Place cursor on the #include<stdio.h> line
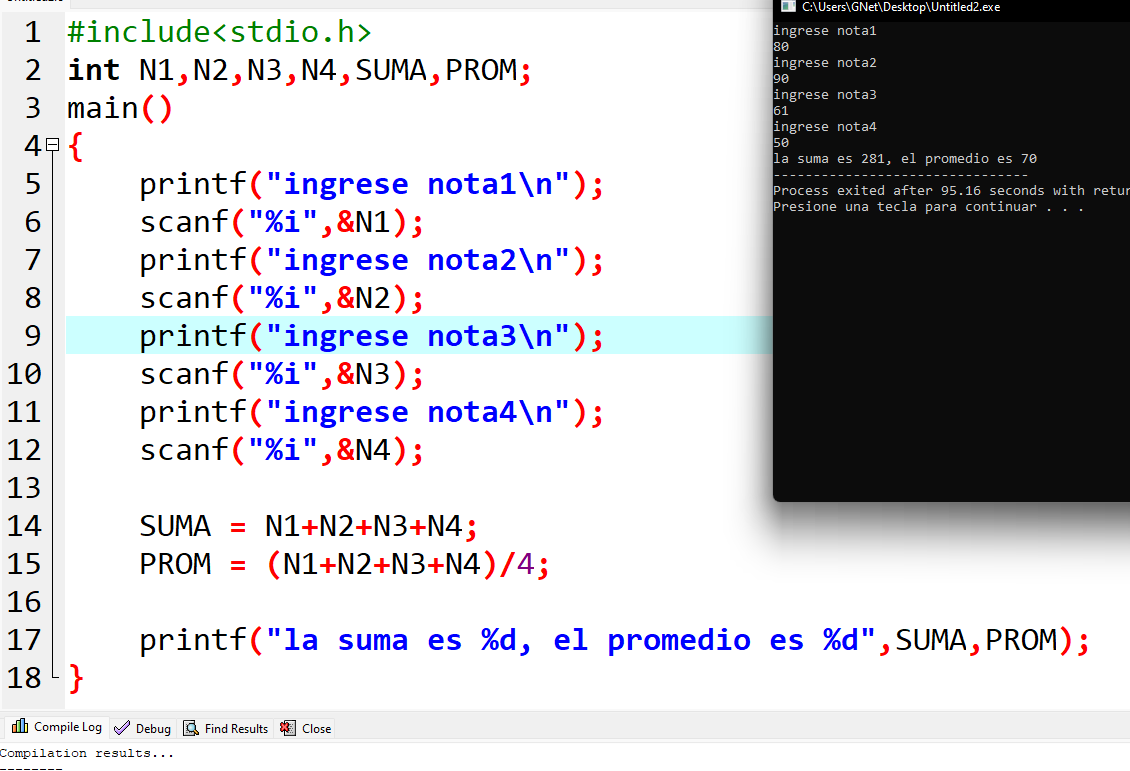This screenshot has height=771, width=1130. point(219,32)
